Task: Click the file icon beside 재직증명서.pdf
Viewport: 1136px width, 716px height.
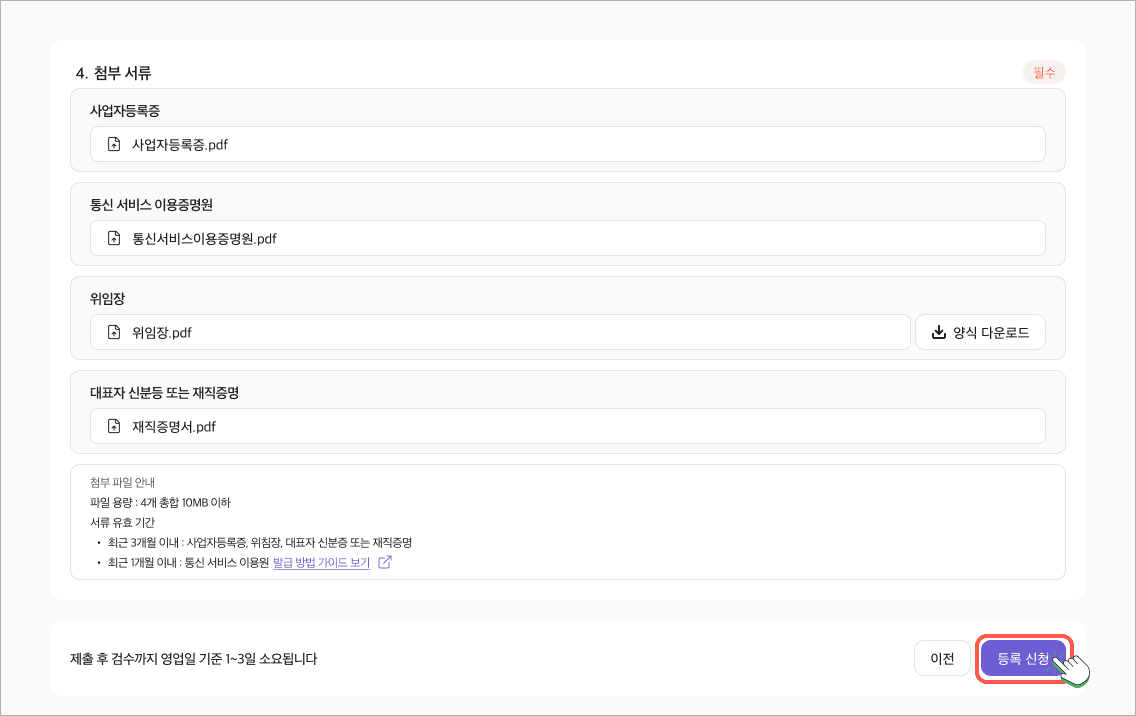Action: click(114, 426)
